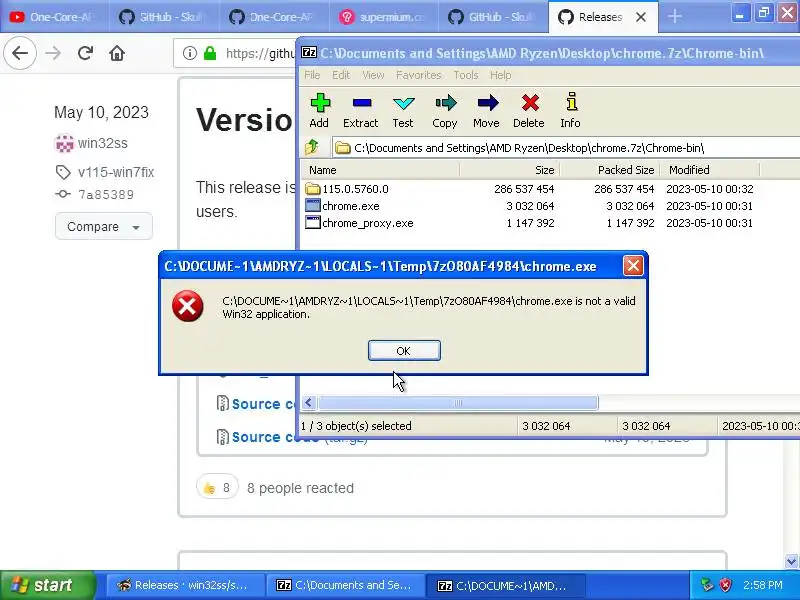Run the Test archive tool
800x600 pixels.
click(403, 111)
